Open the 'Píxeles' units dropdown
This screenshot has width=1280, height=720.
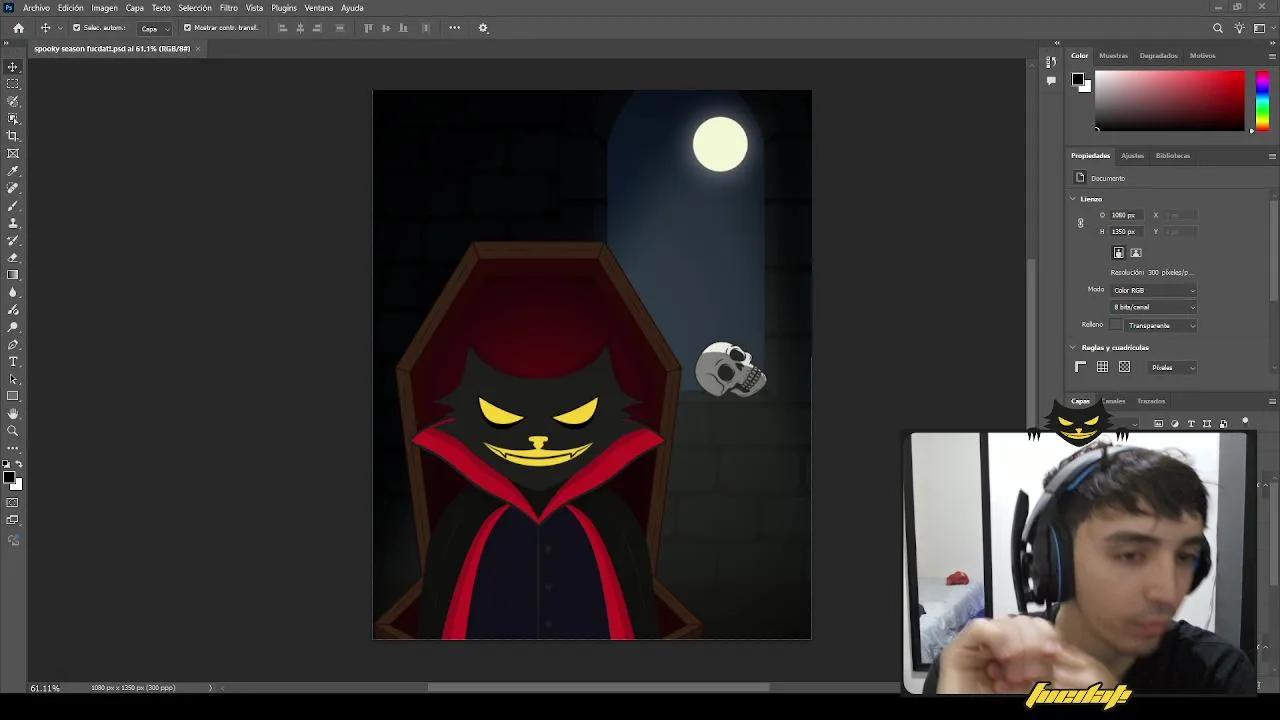(1172, 367)
